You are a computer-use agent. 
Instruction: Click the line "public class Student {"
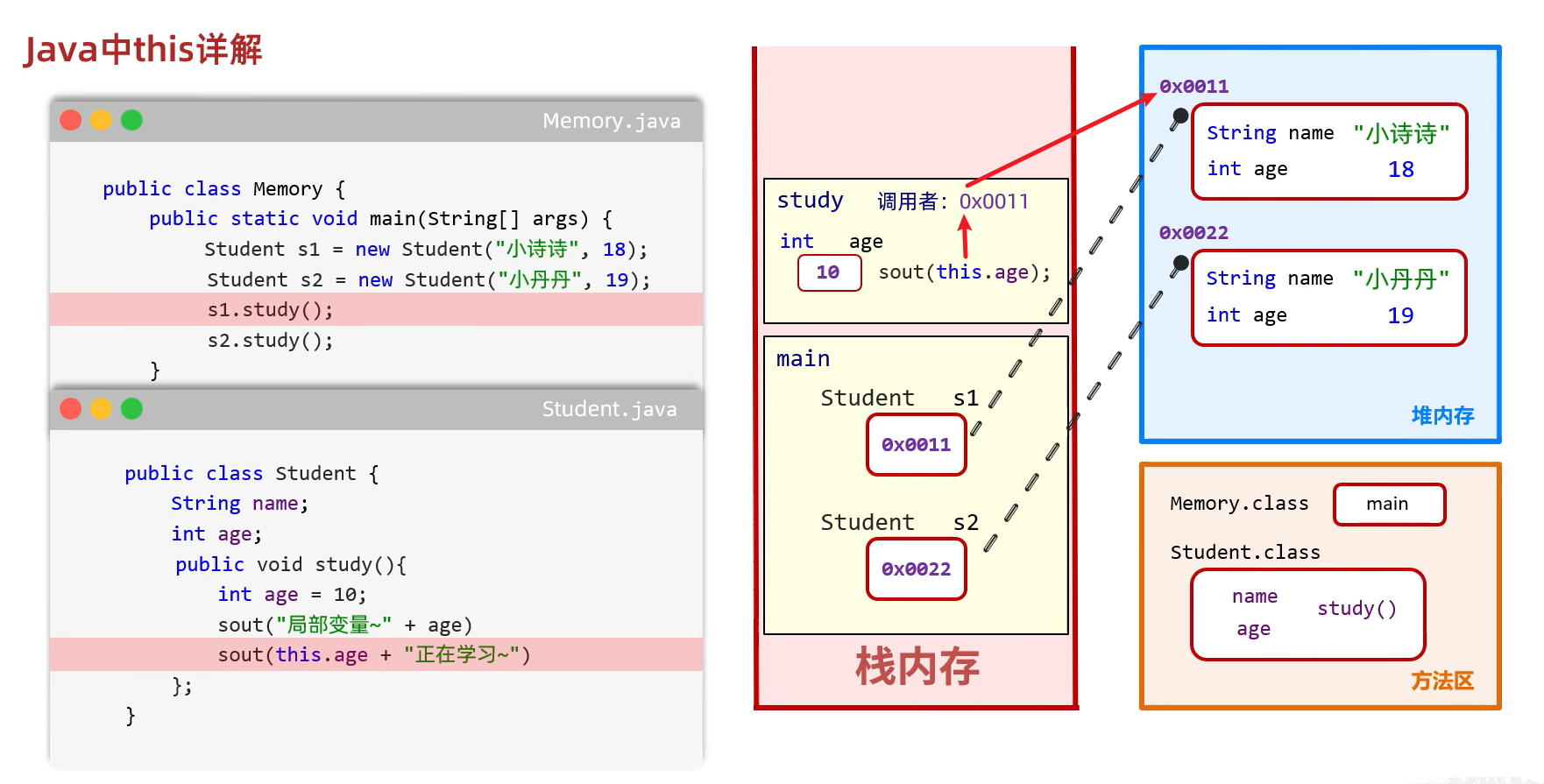tap(251, 474)
